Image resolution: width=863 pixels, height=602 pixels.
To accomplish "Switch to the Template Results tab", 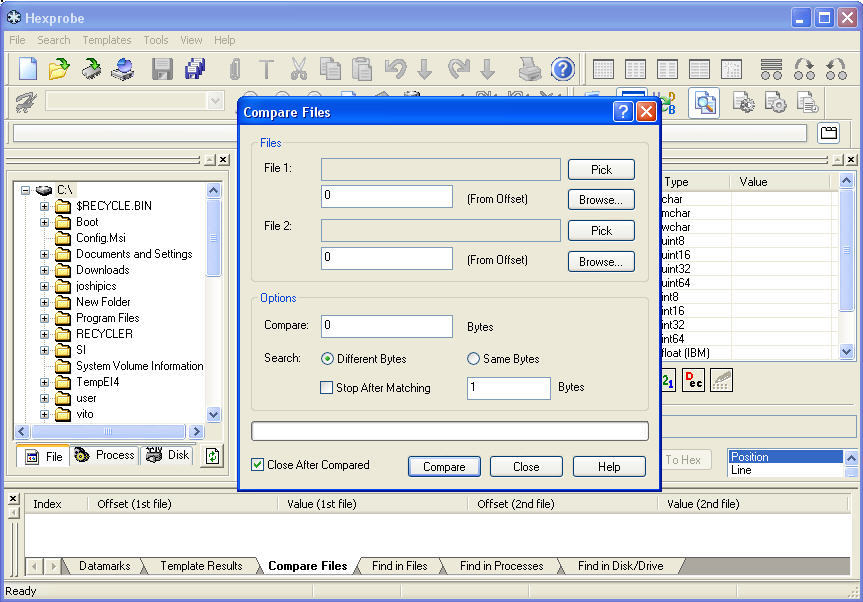I will click(x=201, y=566).
